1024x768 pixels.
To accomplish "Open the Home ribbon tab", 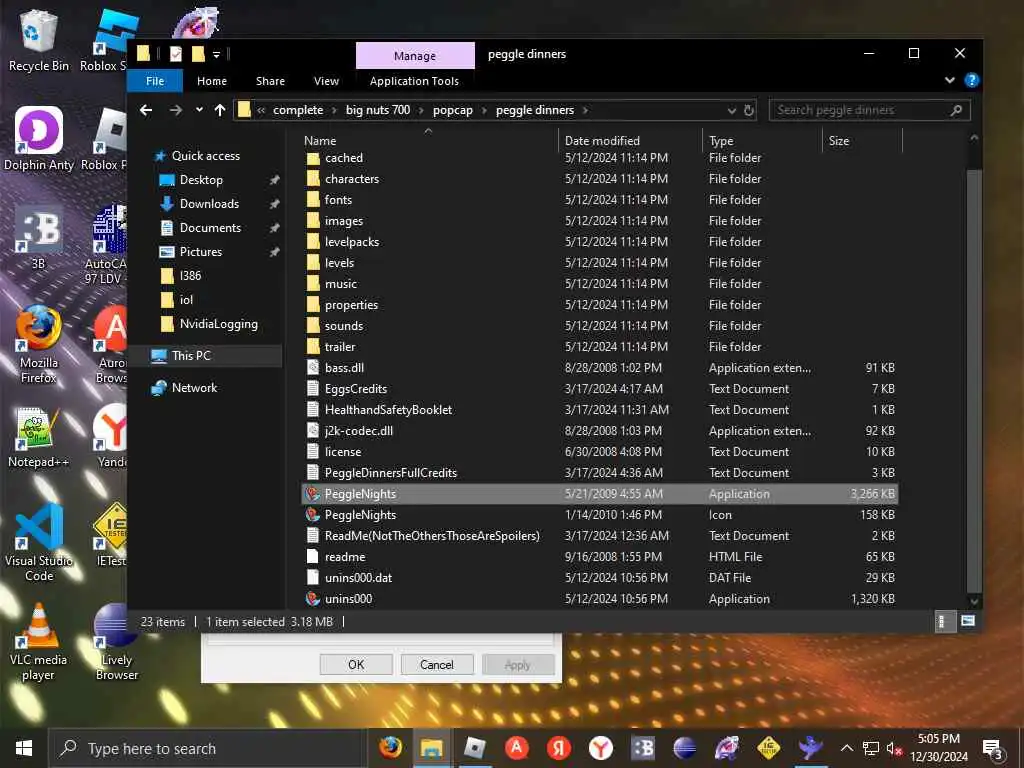I will pyautogui.click(x=212, y=81).
